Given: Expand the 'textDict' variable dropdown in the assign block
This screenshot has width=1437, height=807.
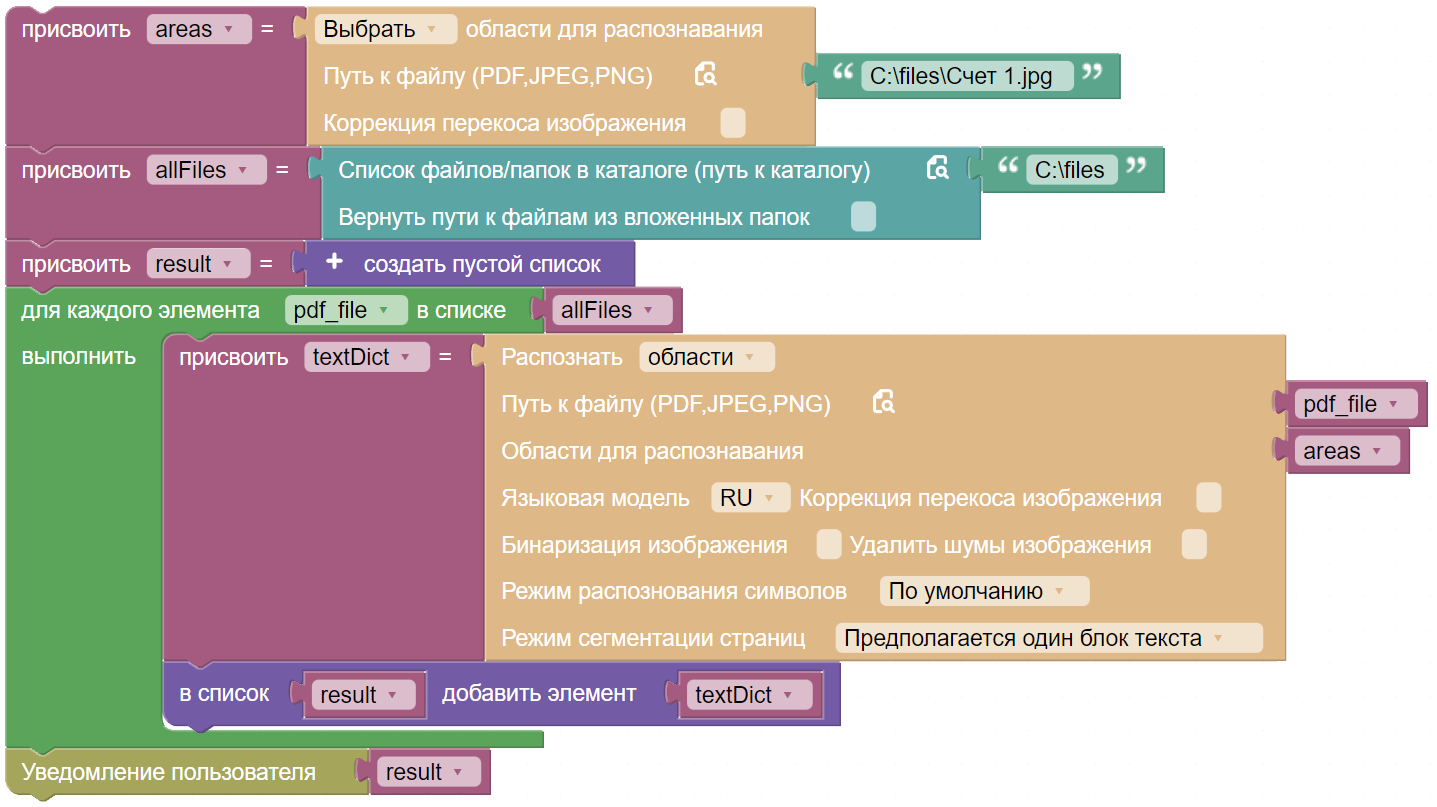Looking at the screenshot, I should tap(367, 357).
